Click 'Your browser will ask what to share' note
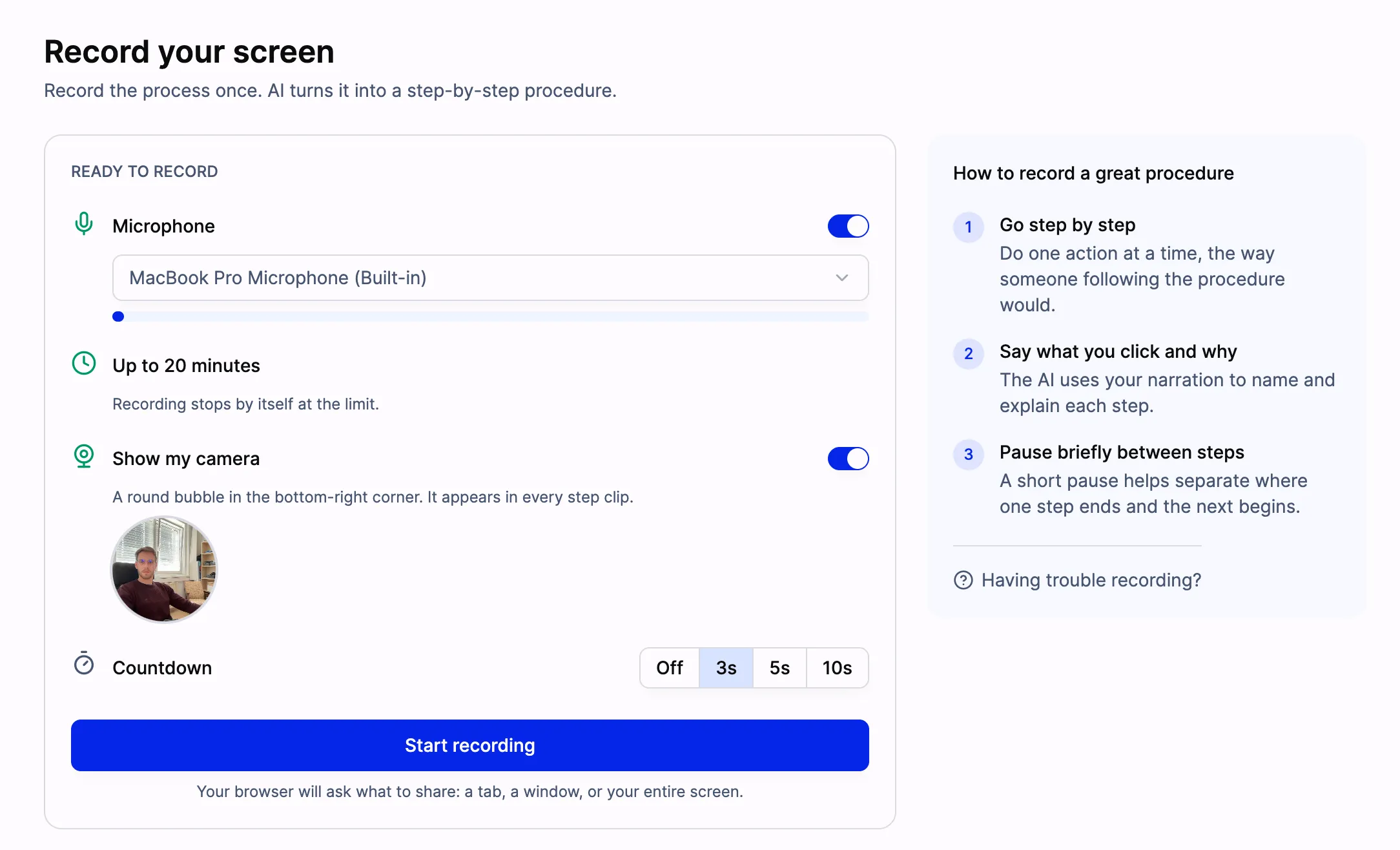Screen dimensions: 1400x850 click(469, 792)
